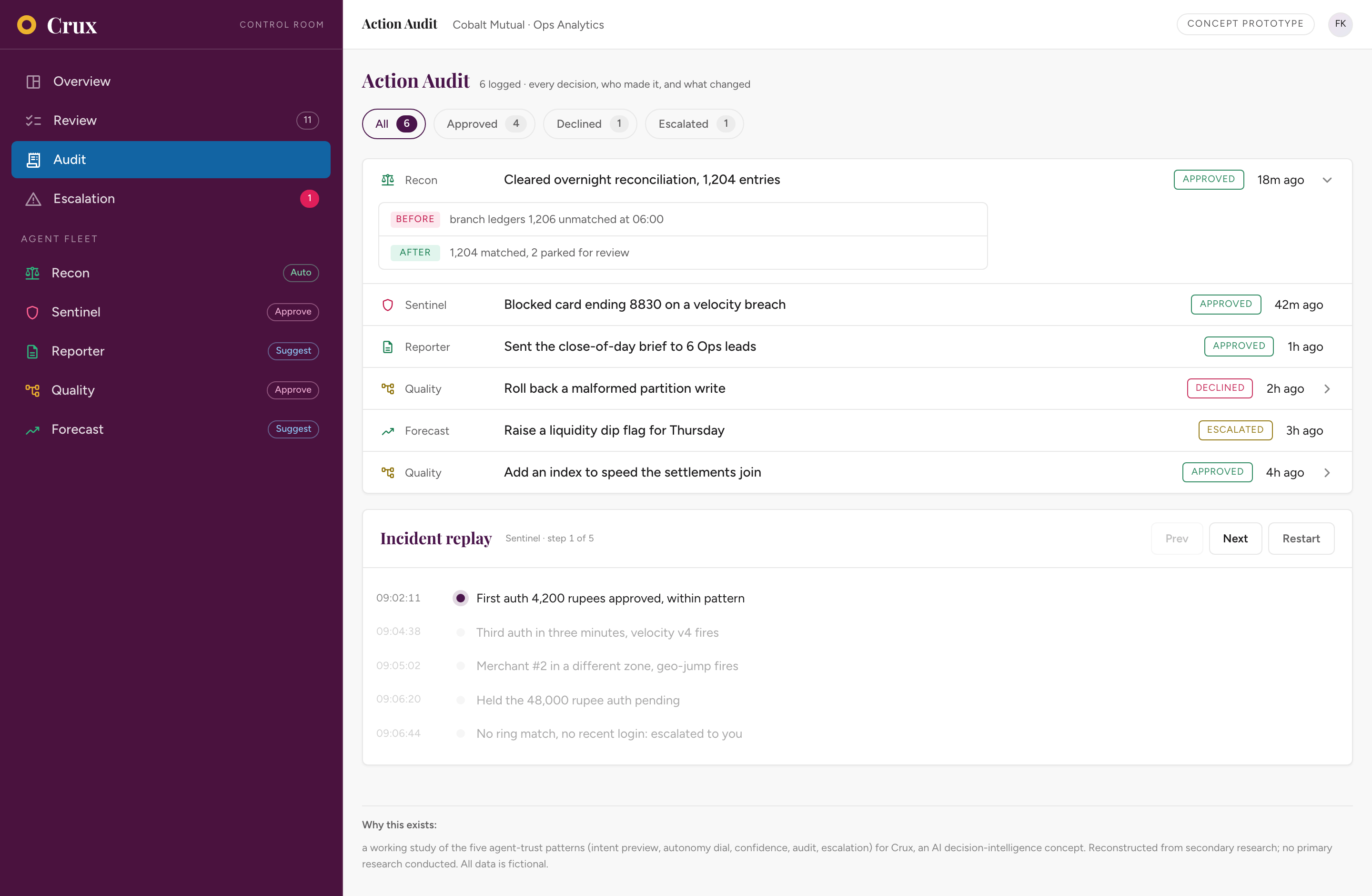Click the FK user avatar
Viewport: 1372px width, 896px height.
point(1340,24)
